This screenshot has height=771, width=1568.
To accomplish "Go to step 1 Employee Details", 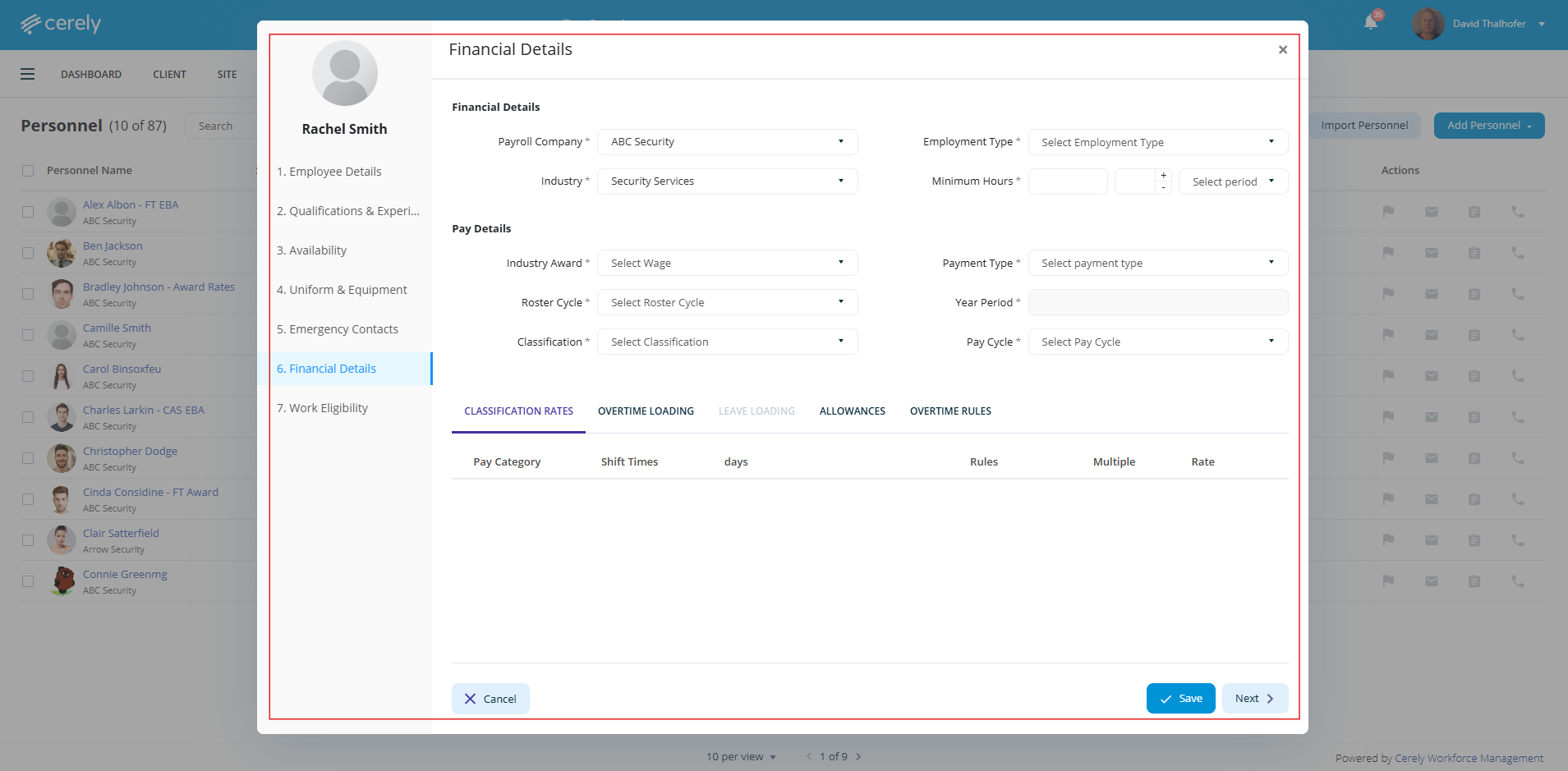I will pyautogui.click(x=329, y=172).
